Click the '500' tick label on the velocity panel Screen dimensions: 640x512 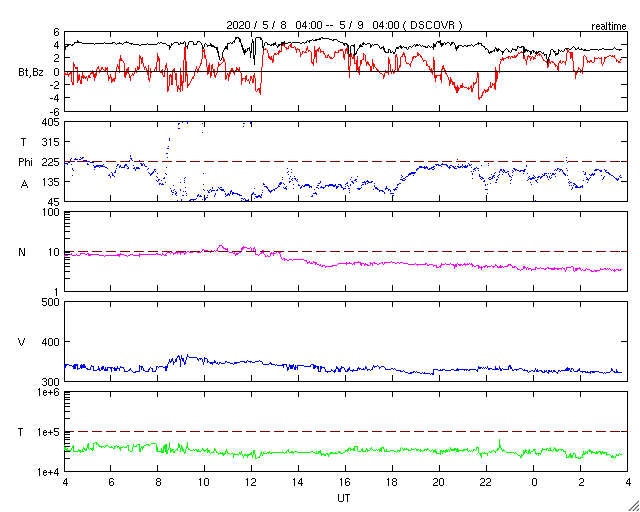pos(51,302)
